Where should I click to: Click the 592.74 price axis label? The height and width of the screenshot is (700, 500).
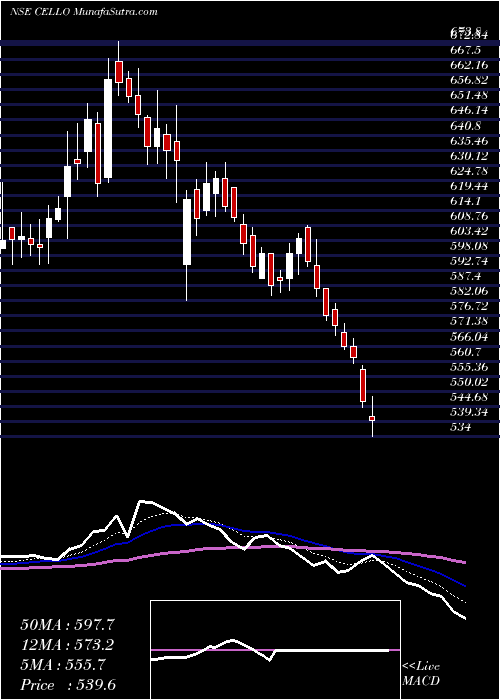(469, 261)
